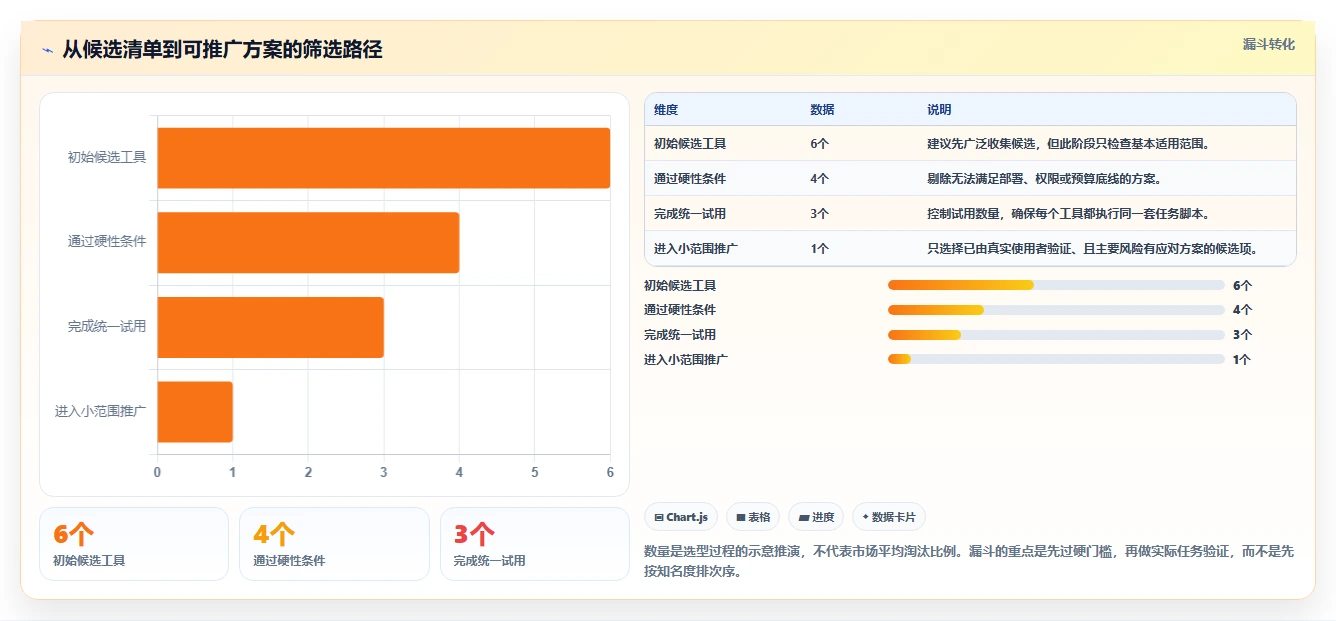Select the 数据卡片 chip
This screenshot has height=621, width=1336.
[x=889, y=517]
